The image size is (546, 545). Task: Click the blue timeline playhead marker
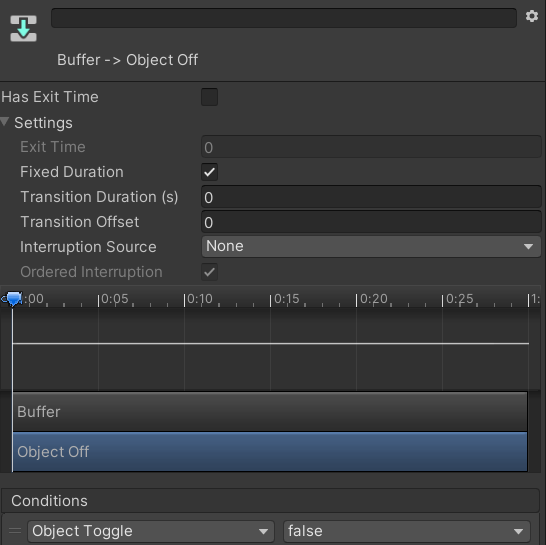(13, 299)
